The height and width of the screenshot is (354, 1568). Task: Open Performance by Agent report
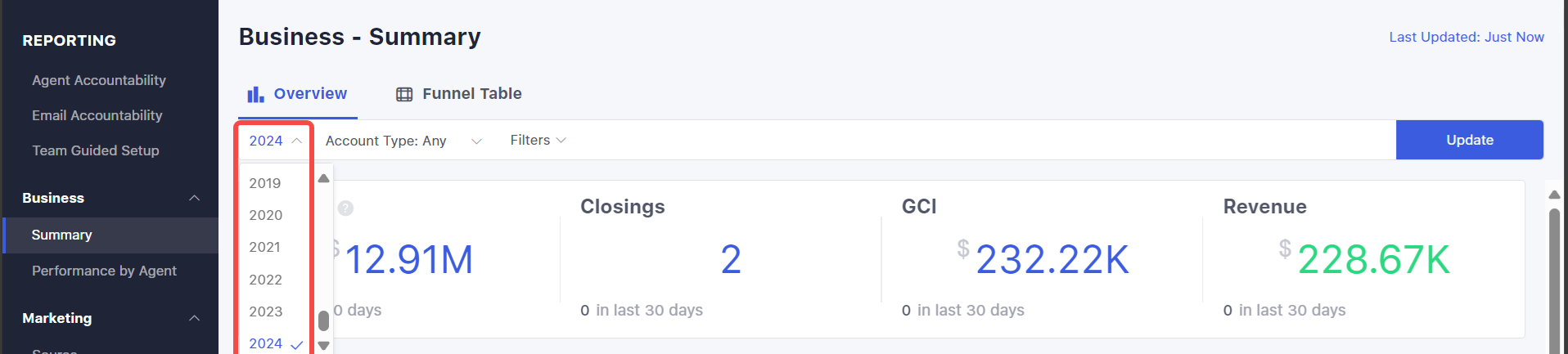tap(104, 271)
